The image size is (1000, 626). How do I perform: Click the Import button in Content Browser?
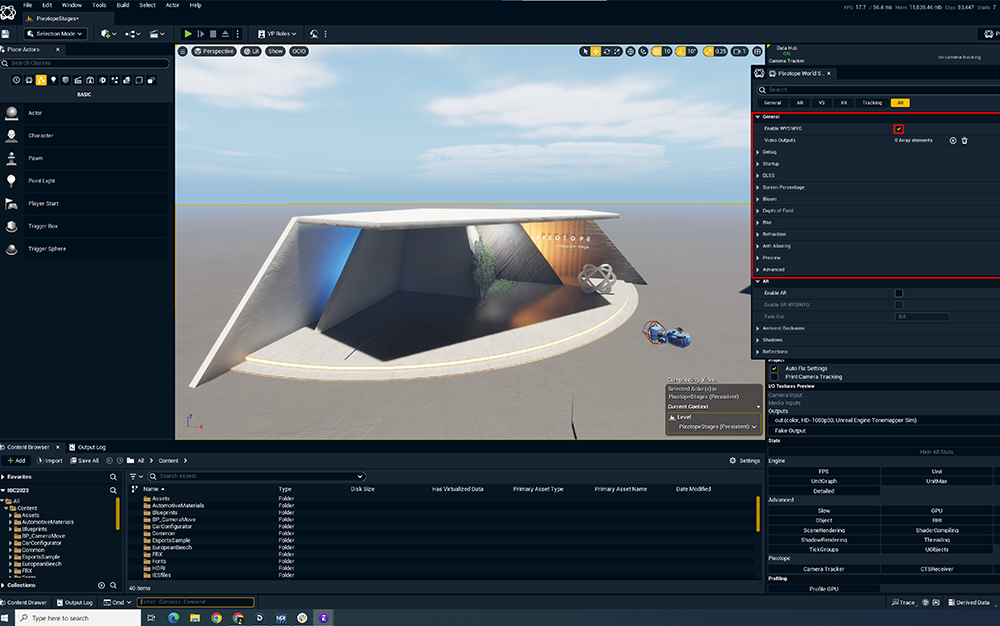(x=49, y=461)
